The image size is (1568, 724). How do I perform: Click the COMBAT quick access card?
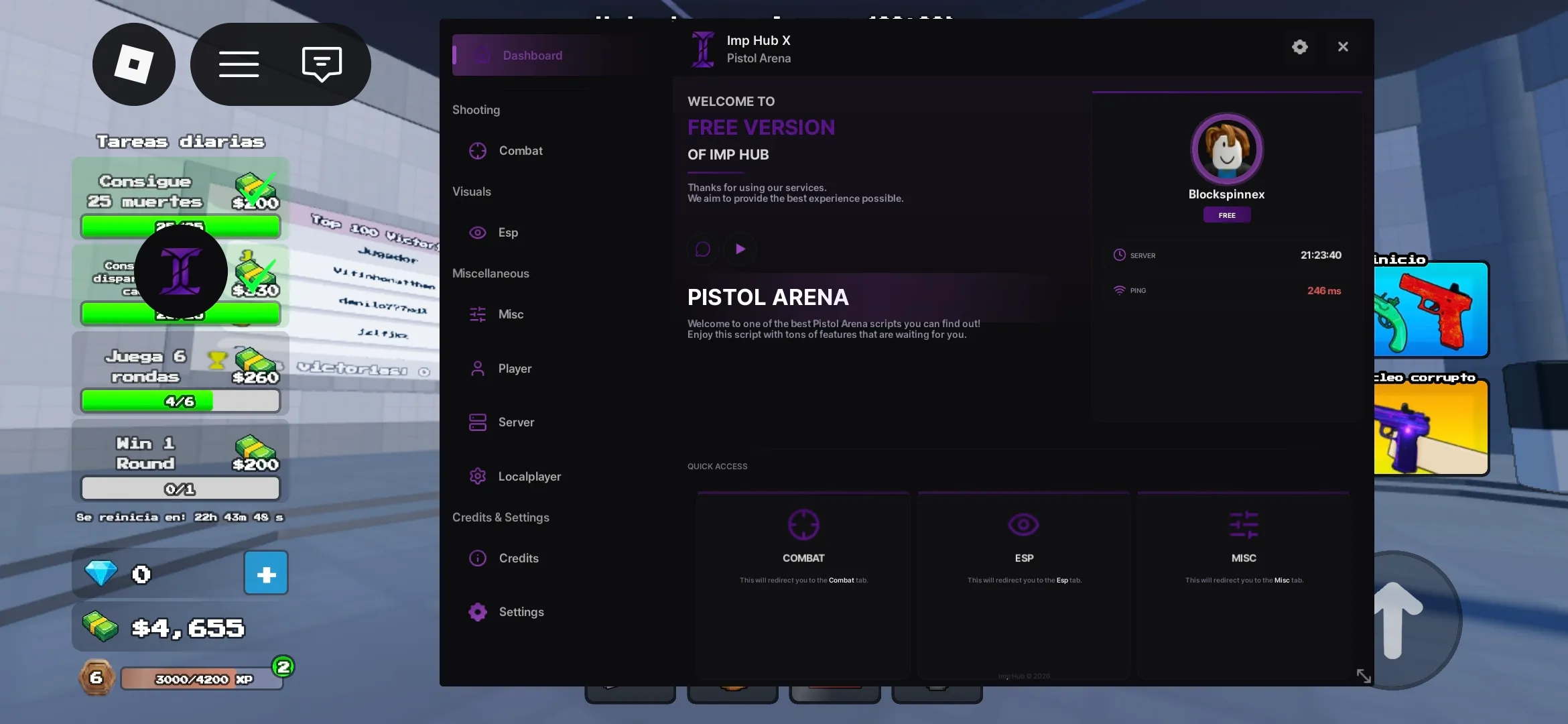[x=803, y=585]
